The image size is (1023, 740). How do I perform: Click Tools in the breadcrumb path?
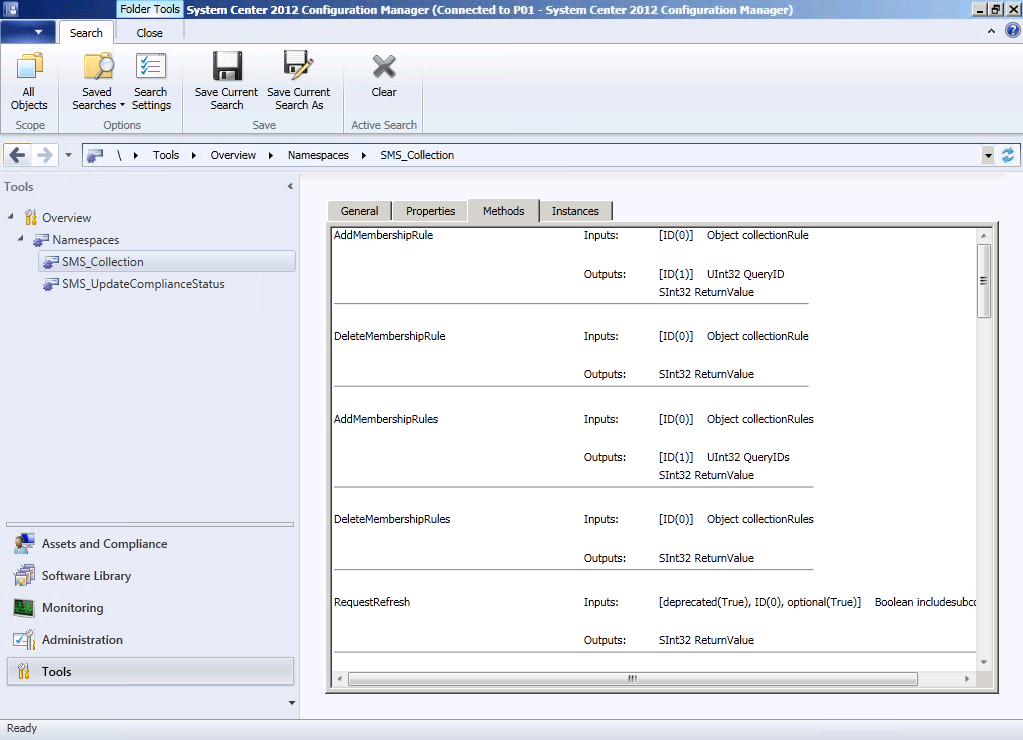pos(166,155)
